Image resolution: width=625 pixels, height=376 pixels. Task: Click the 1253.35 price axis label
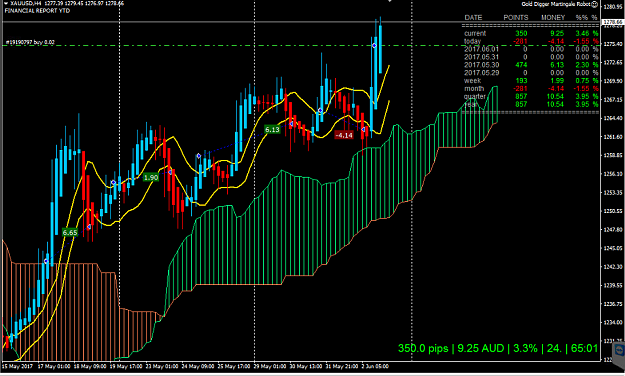(x=613, y=193)
